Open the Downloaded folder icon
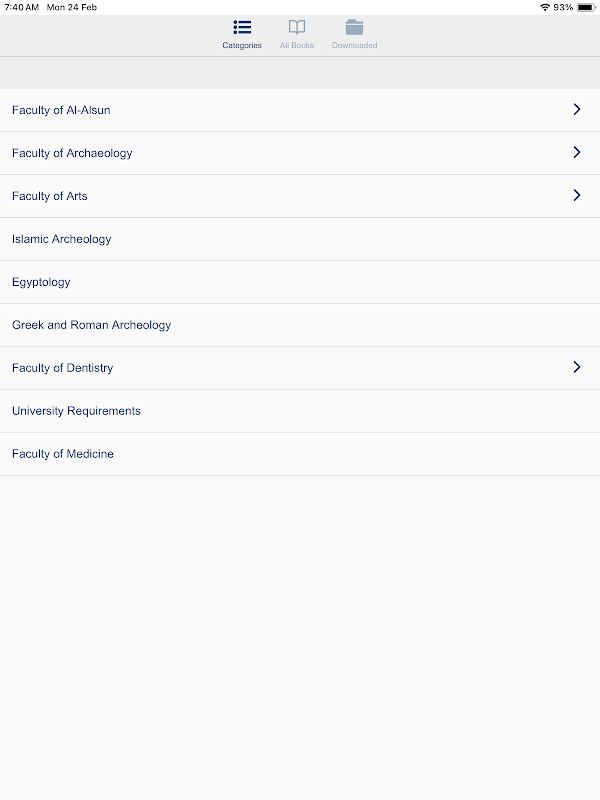Image resolution: width=600 pixels, height=800 pixels. click(354, 27)
